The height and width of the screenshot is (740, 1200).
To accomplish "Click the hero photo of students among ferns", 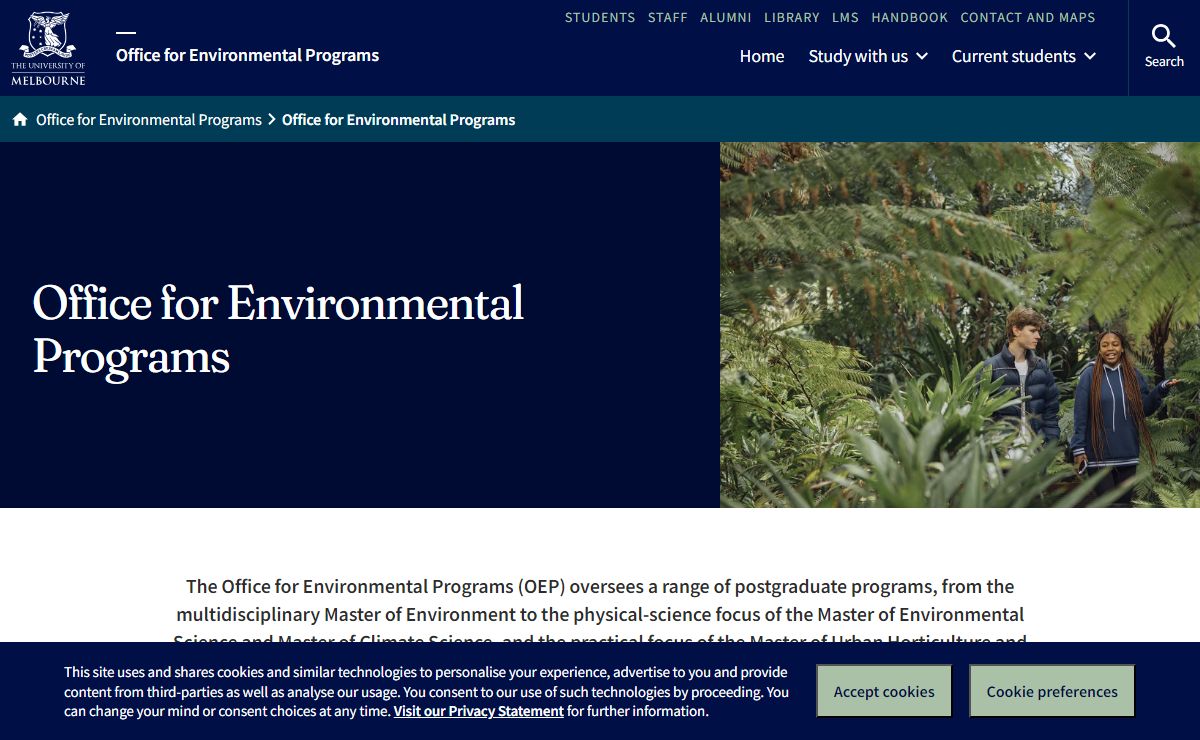I will click(960, 325).
